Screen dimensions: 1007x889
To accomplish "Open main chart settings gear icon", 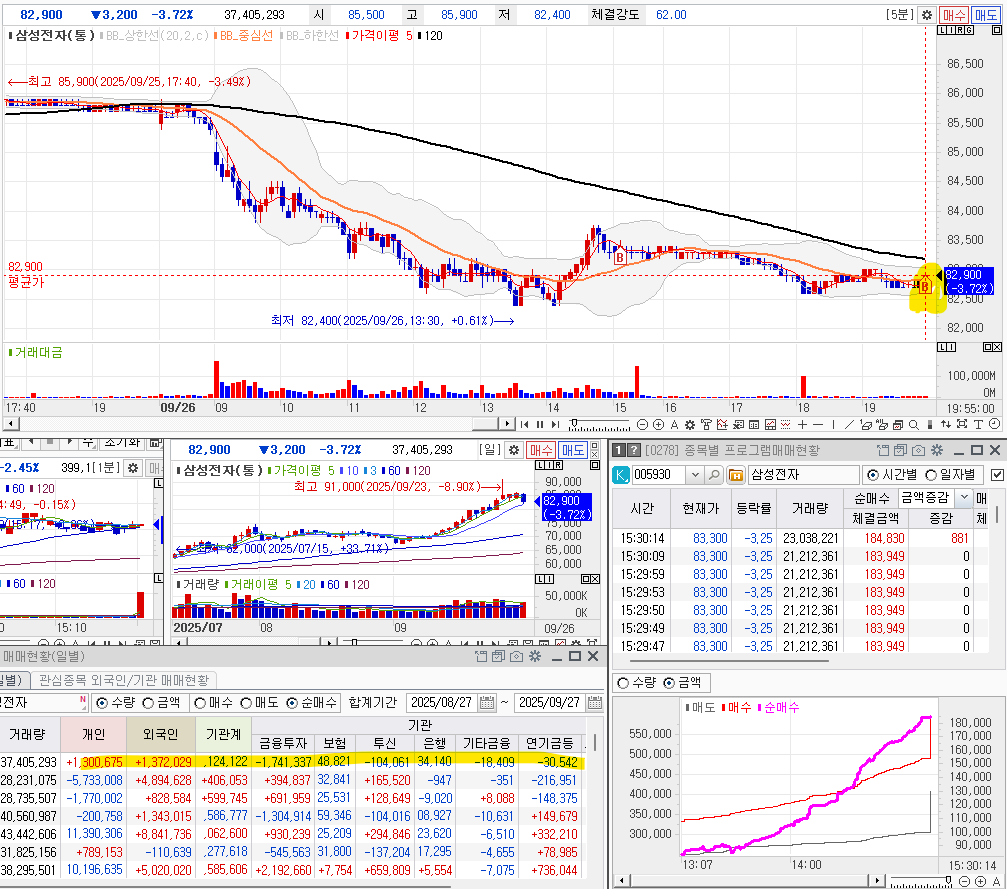I will pyautogui.click(x=926, y=15).
